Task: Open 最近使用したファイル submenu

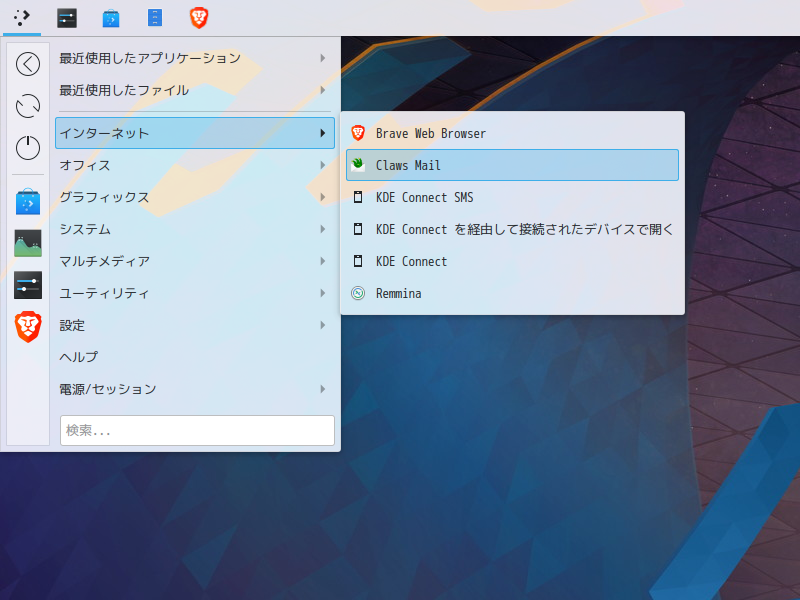Action: tap(194, 90)
